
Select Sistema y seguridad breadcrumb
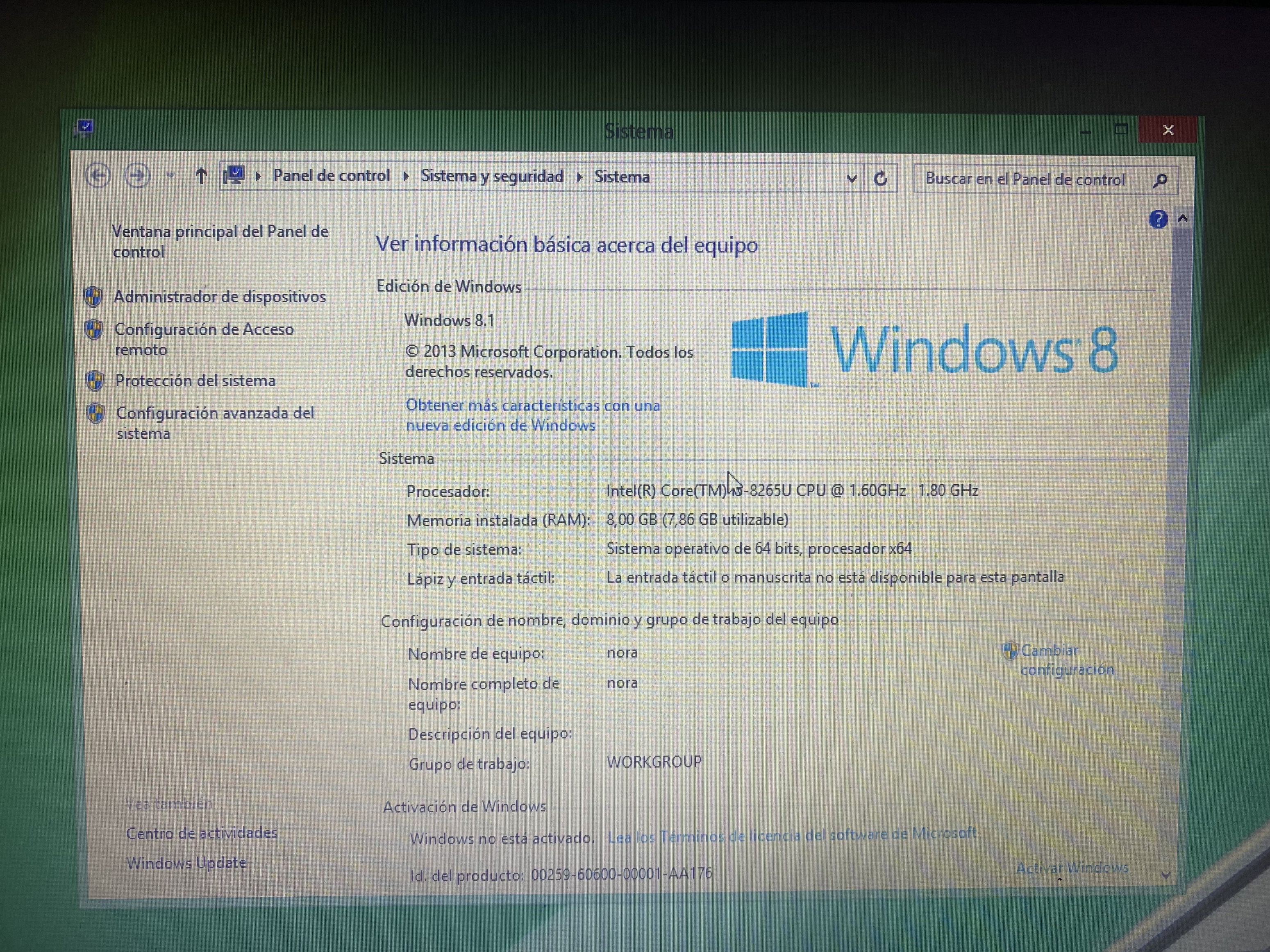coord(492,176)
